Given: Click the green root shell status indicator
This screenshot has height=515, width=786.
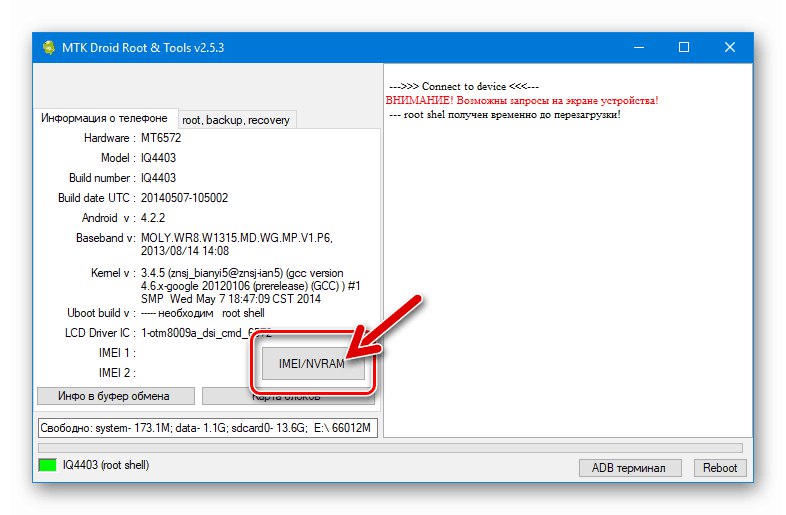Looking at the screenshot, I should coord(48,465).
